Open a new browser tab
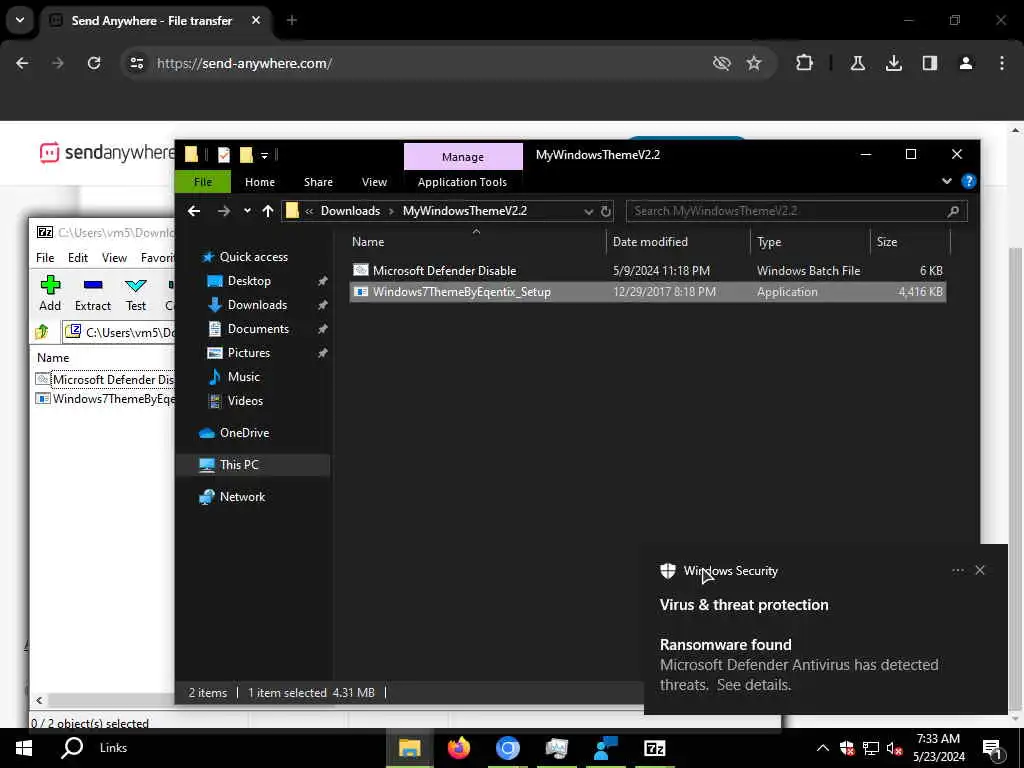 point(292,20)
